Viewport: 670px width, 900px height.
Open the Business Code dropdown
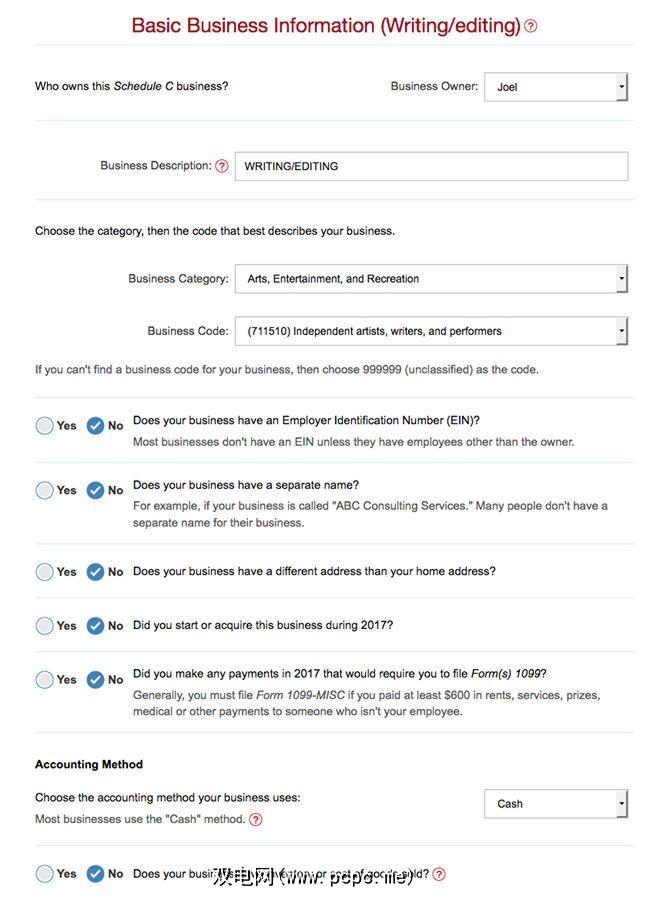coord(430,331)
